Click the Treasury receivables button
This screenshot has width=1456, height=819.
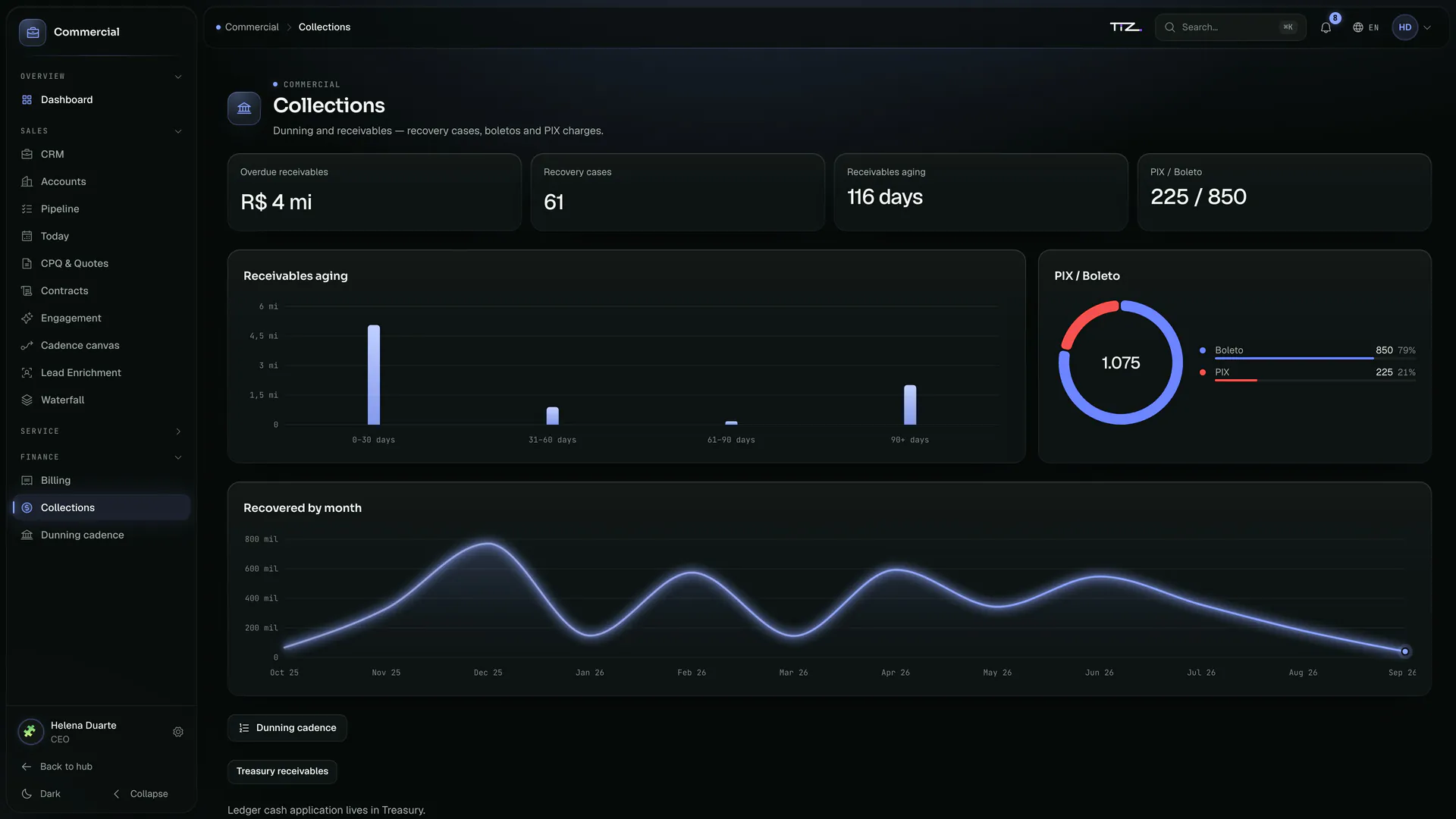[282, 771]
